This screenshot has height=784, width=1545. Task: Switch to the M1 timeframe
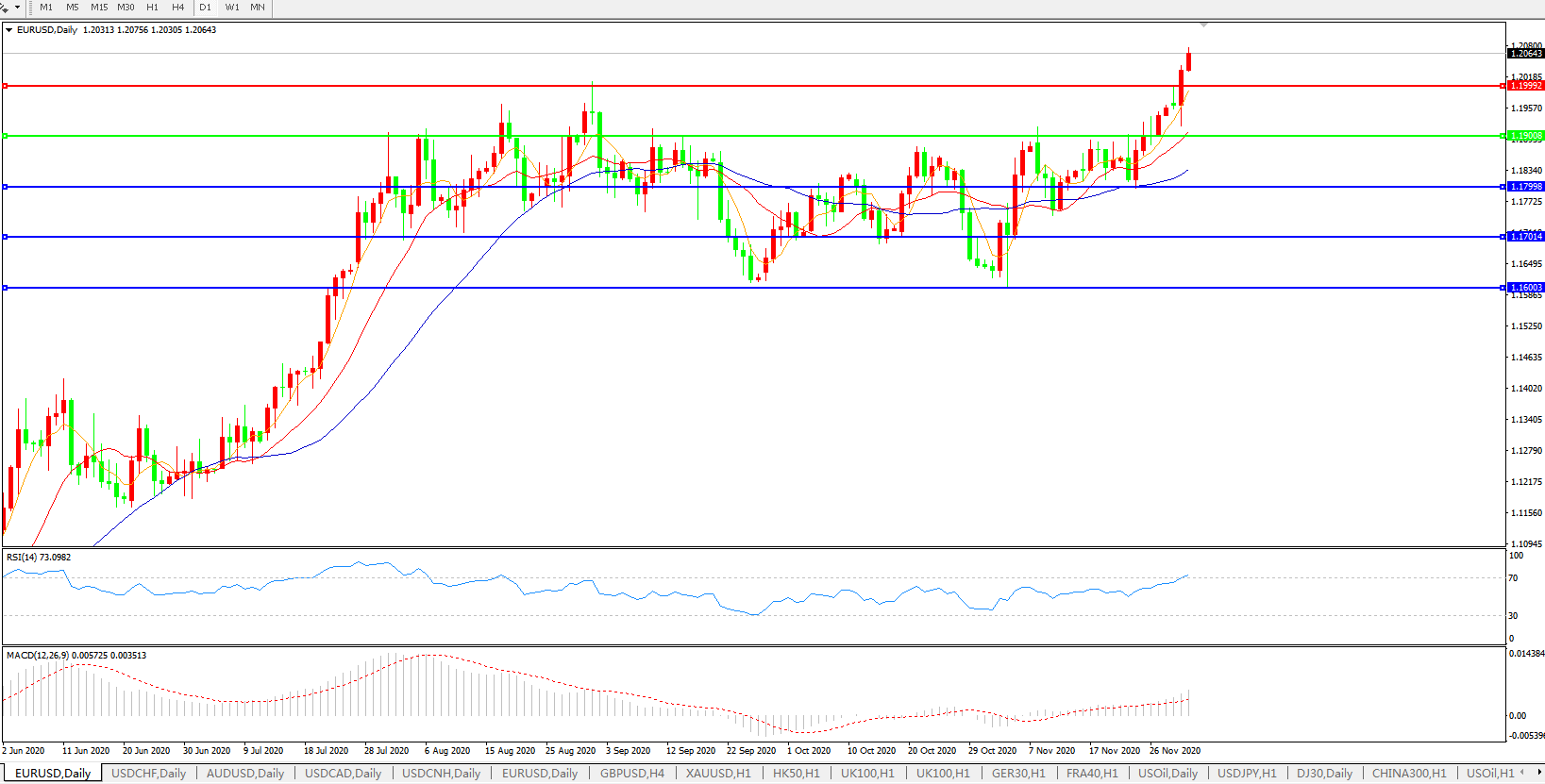[x=46, y=8]
